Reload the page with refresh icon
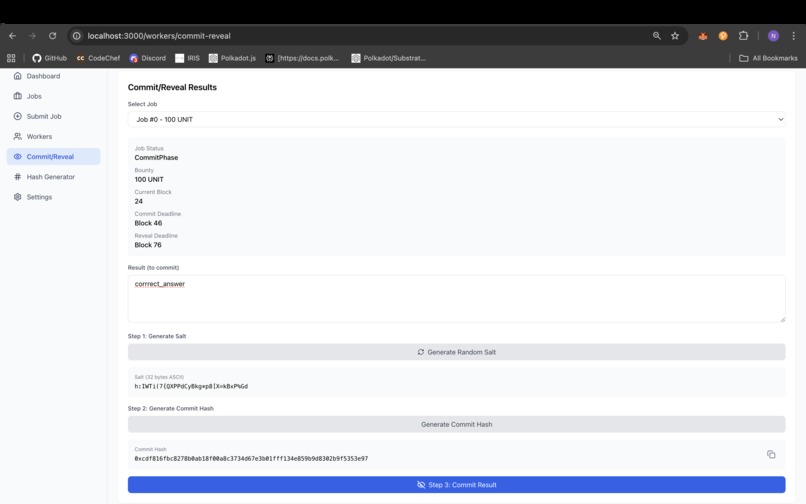The image size is (806, 504). click(52, 36)
